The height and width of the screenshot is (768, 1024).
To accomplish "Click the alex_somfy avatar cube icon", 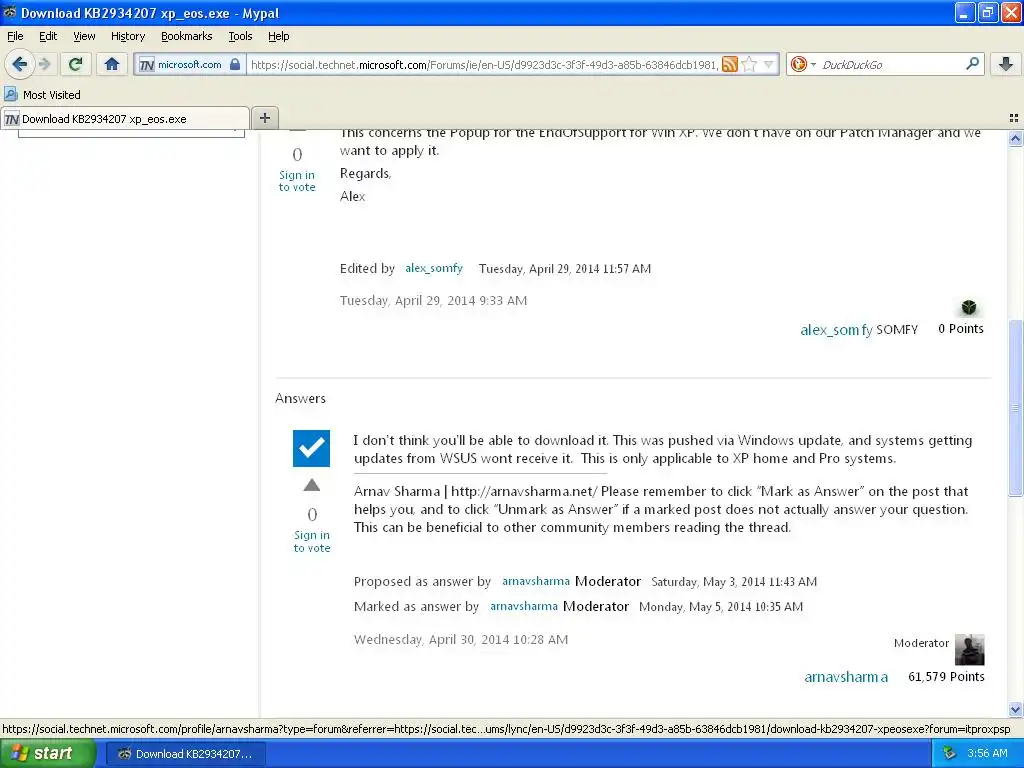I will coord(969,307).
